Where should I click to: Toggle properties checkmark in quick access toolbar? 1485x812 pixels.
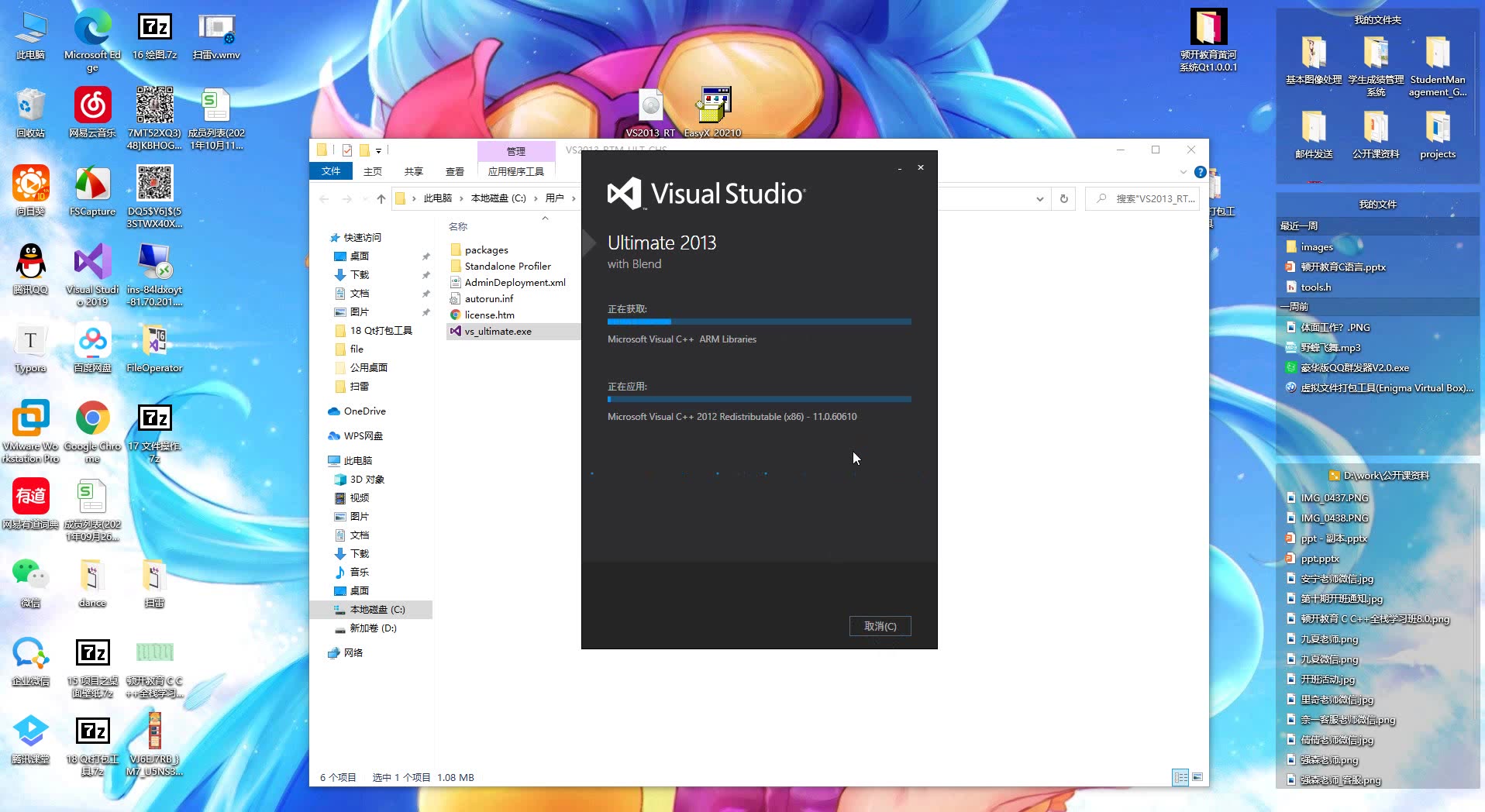pos(346,150)
